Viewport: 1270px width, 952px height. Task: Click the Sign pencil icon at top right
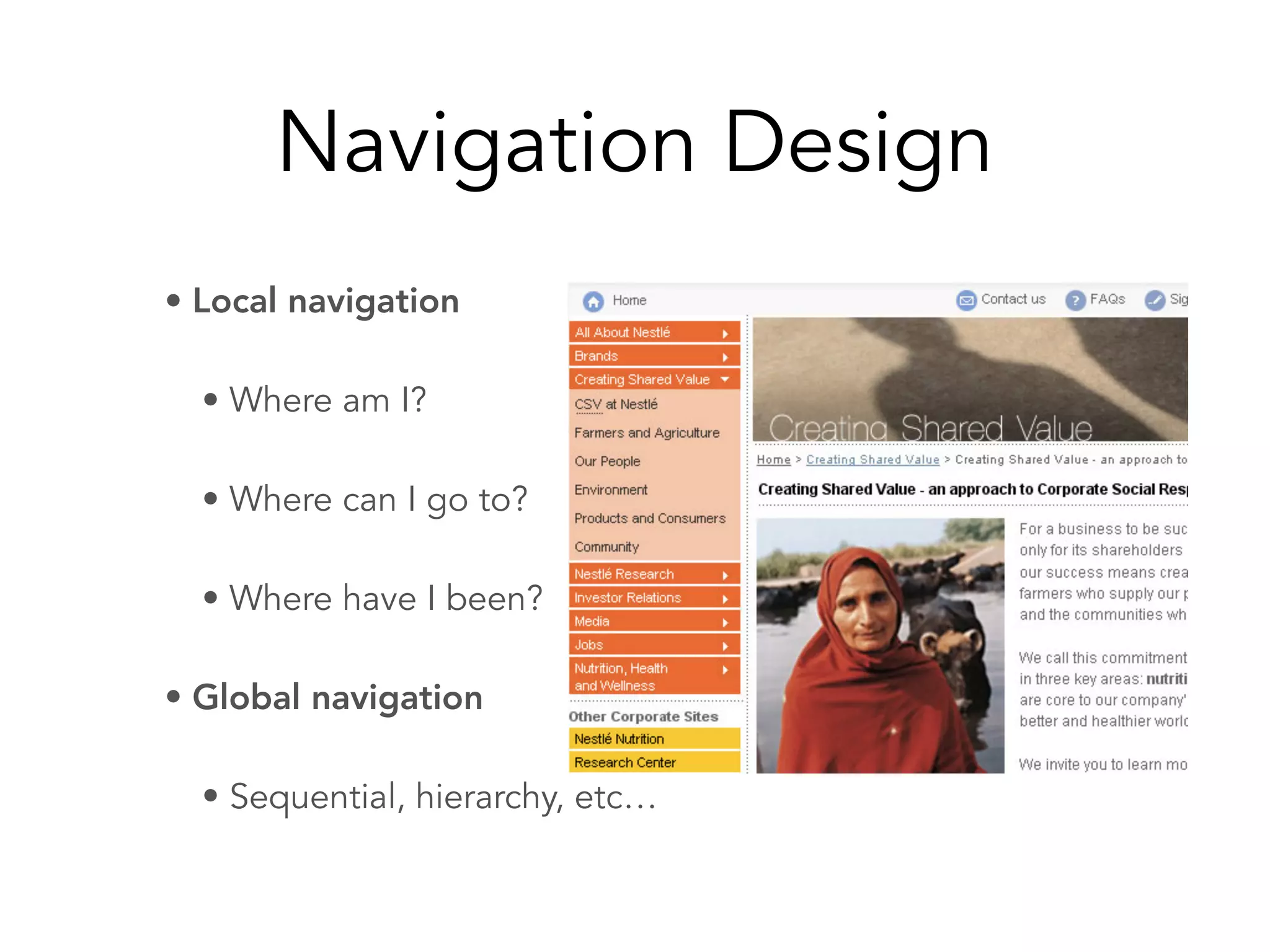[x=1155, y=301]
